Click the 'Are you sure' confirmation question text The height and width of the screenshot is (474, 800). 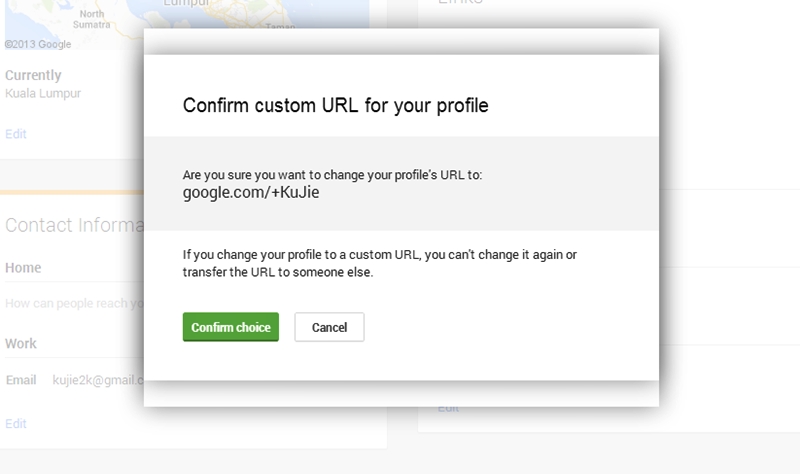point(332,174)
